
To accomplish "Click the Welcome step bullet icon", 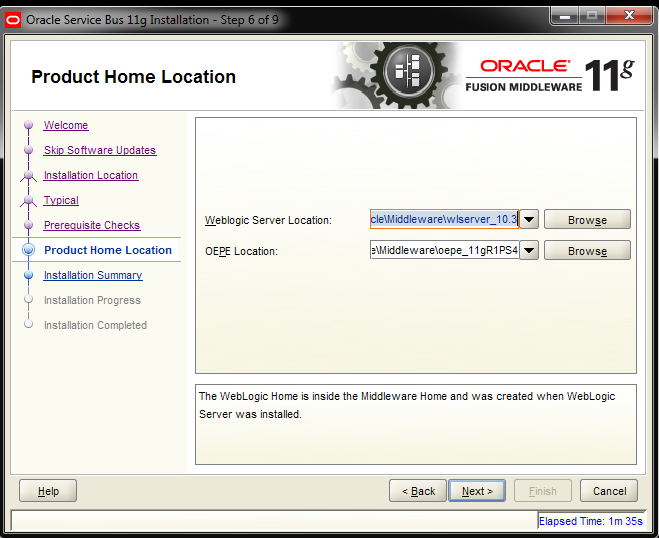I will point(29,125).
